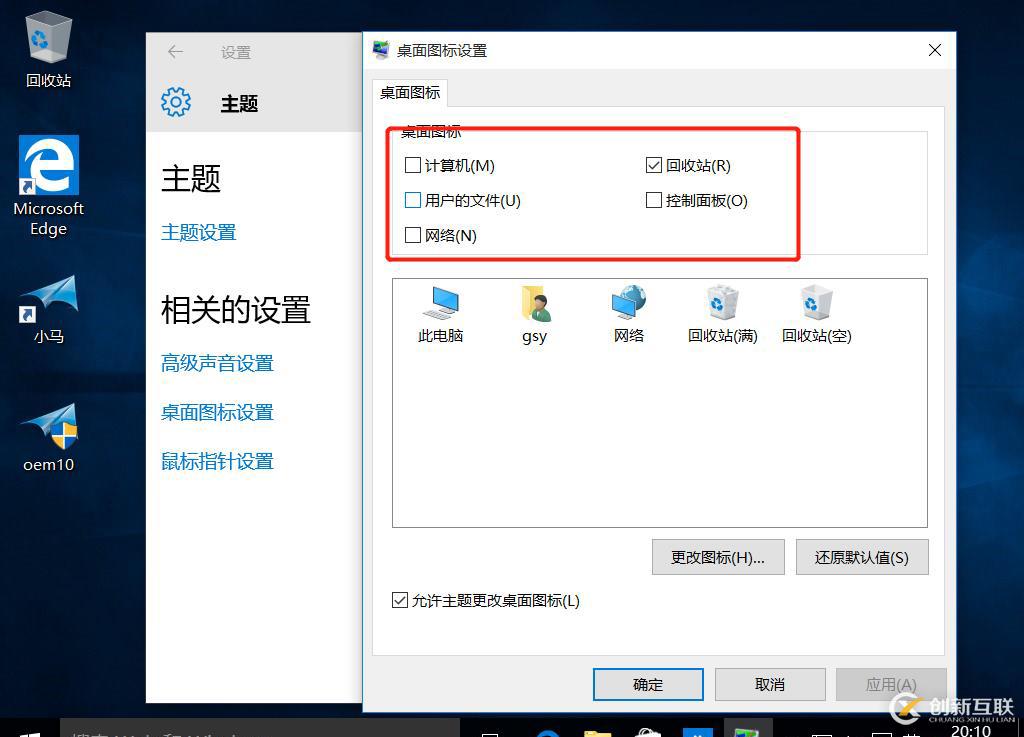Select the 网络 network icon in list
This screenshot has height=737, width=1024.
[x=629, y=315]
